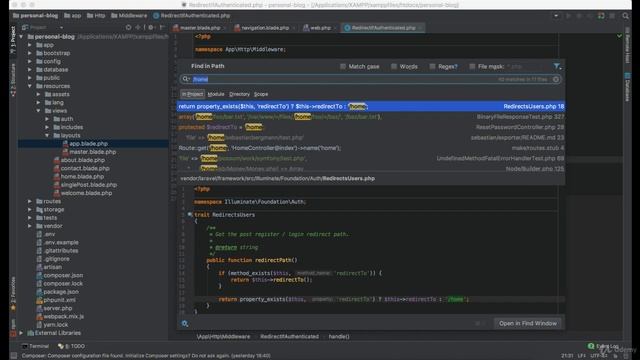
Task: Expand the bootstrap folder
Action: tap(30, 53)
